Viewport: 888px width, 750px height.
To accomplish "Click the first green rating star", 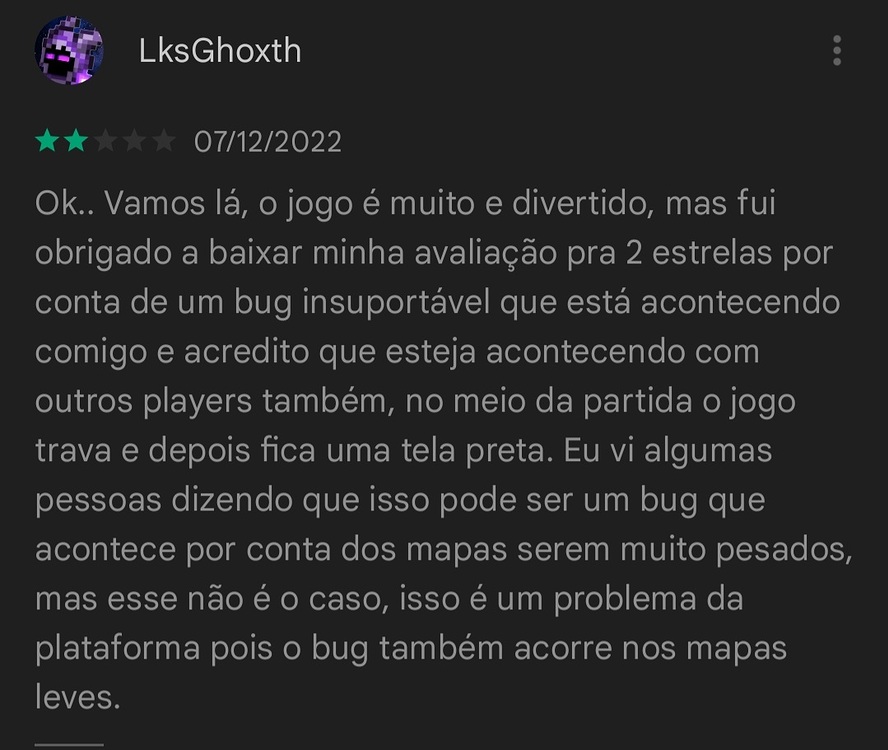I will point(47,141).
